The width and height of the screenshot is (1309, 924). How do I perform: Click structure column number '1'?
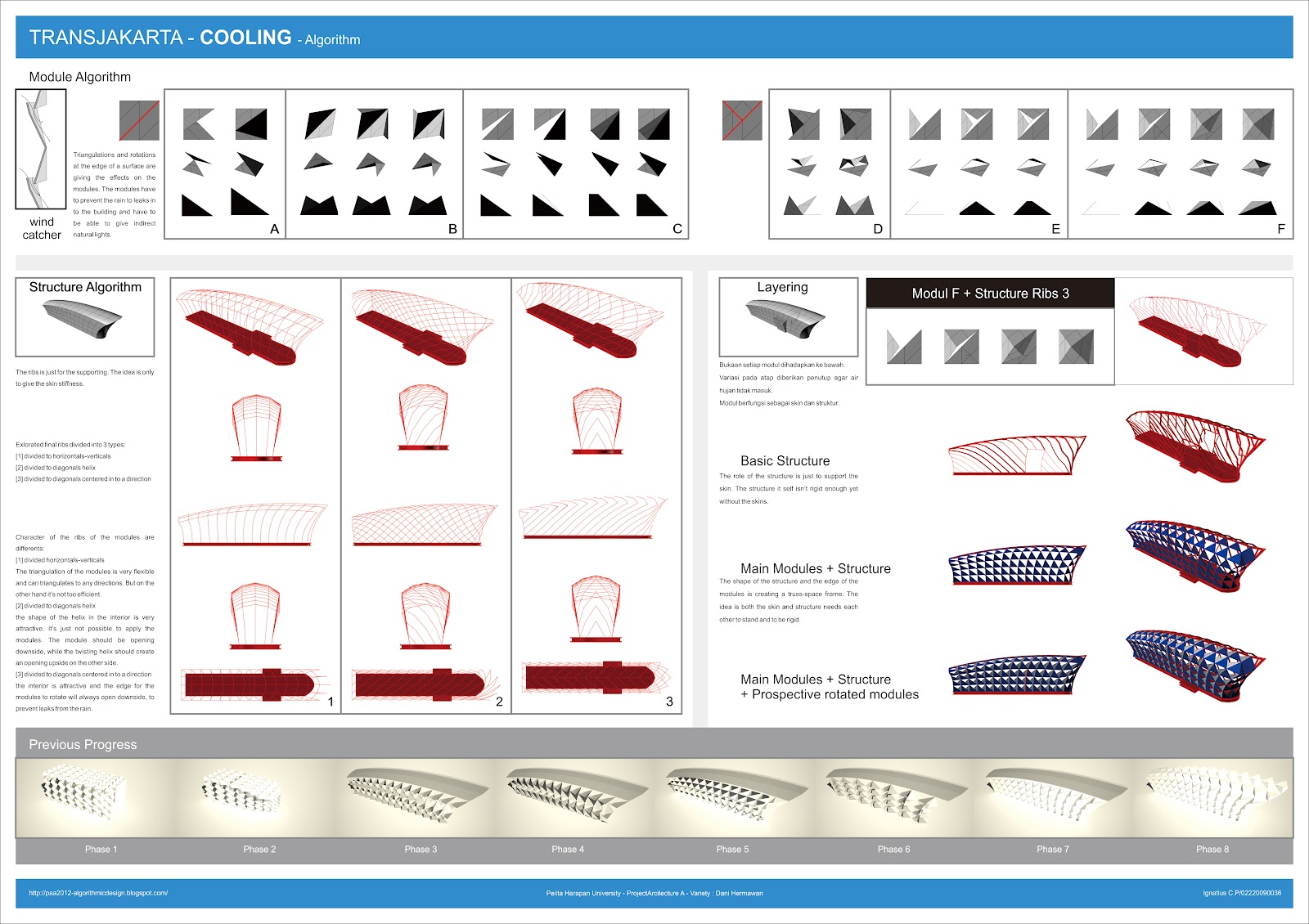click(x=331, y=702)
